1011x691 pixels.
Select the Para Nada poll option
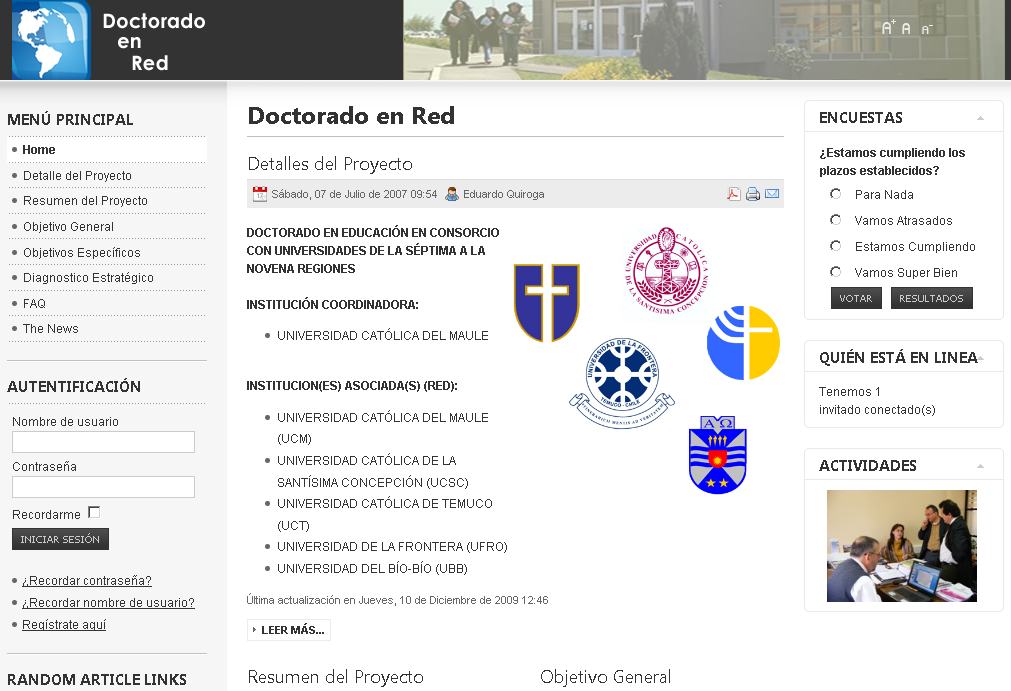point(836,194)
